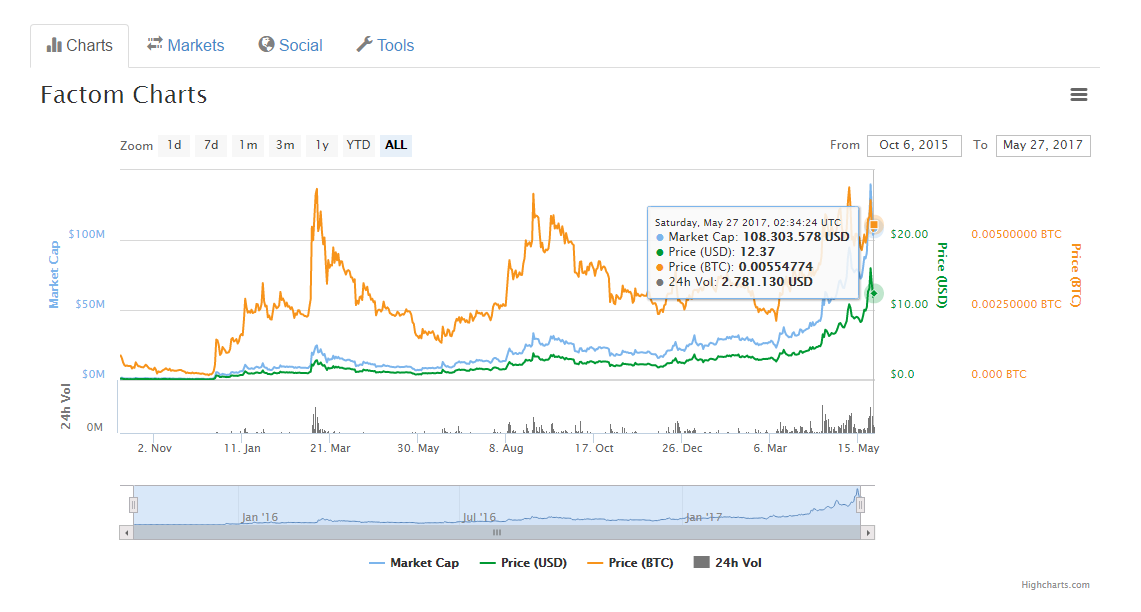Click the orange BTC price marker point

point(874,226)
